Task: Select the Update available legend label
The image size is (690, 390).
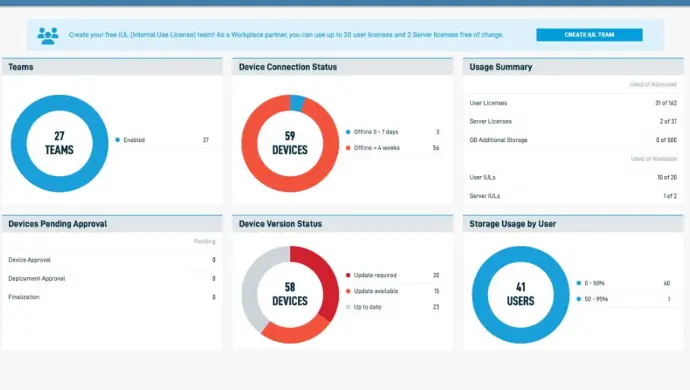Action: coord(376,291)
